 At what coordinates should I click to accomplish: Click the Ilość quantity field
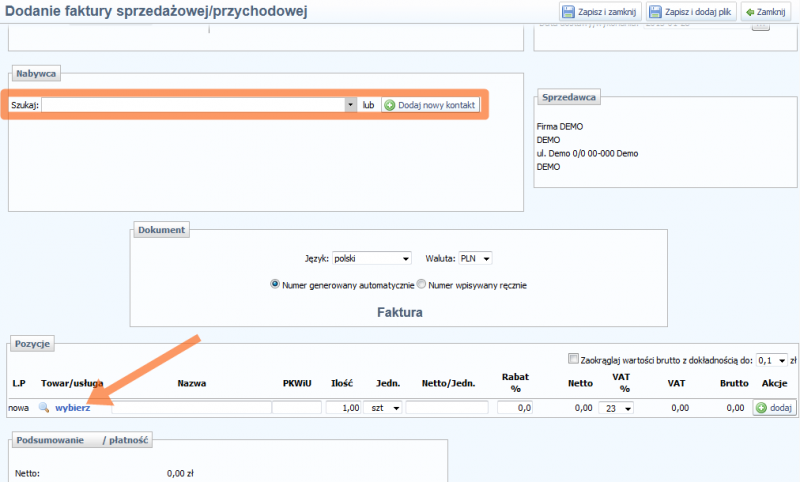344,408
